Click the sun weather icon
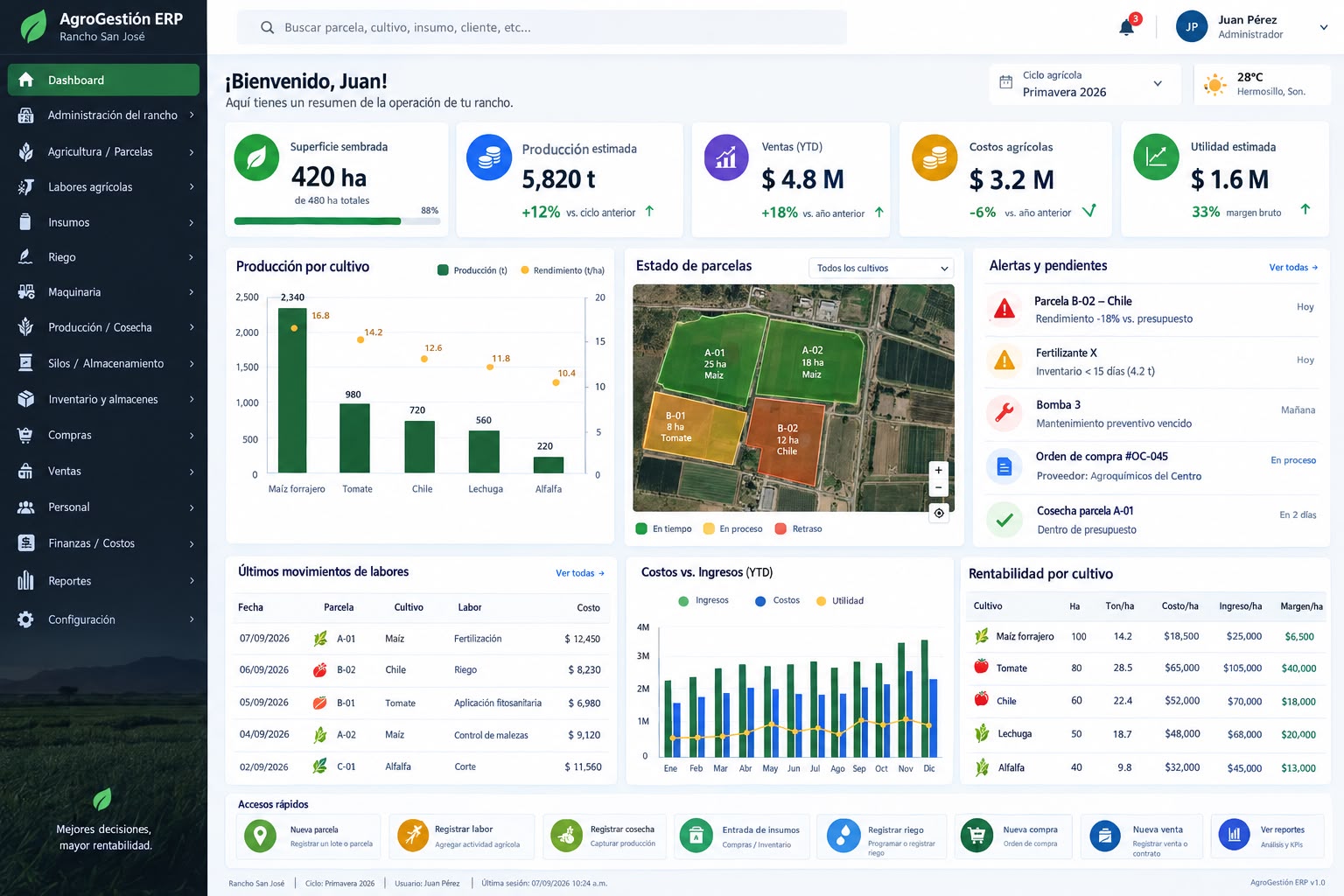1344x896 pixels. (x=1214, y=85)
